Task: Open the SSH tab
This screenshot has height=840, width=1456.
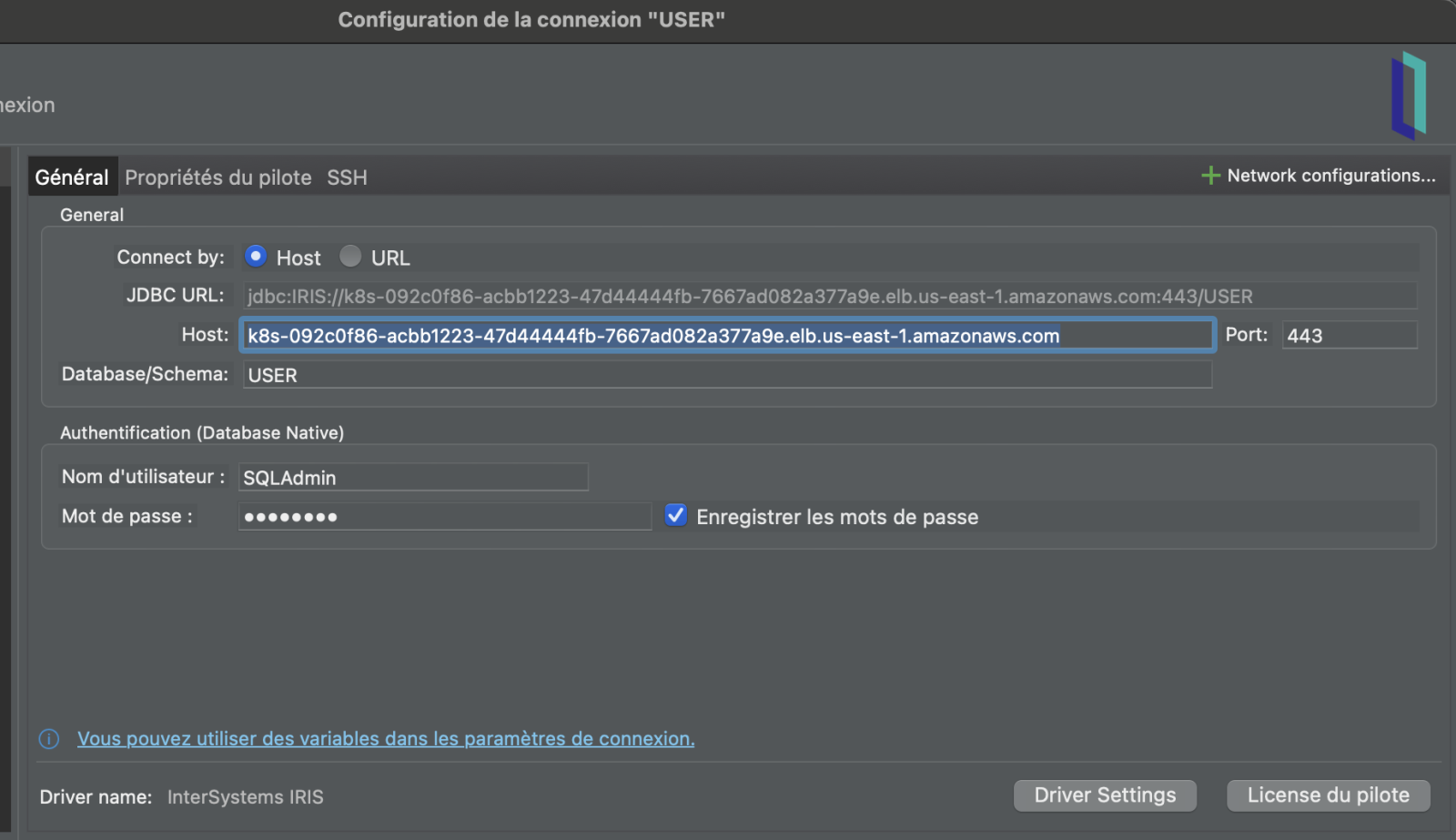Action: tap(347, 177)
